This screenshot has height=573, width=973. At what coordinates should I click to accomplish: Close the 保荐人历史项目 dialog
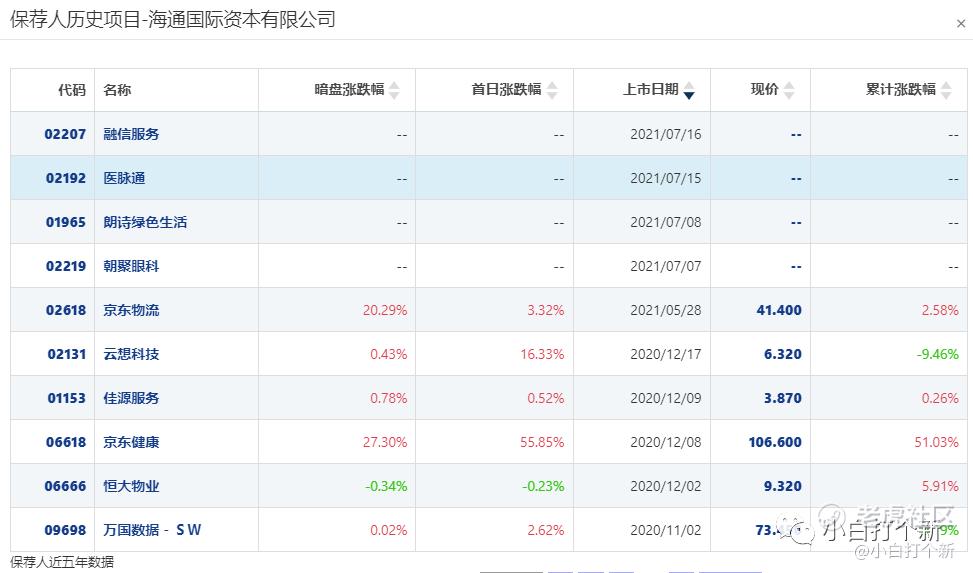click(x=961, y=24)
